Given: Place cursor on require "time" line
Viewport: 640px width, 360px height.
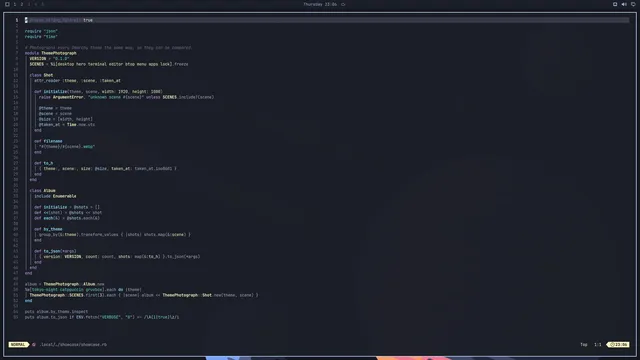Looking at the screenshot, I should coord(41,36).
